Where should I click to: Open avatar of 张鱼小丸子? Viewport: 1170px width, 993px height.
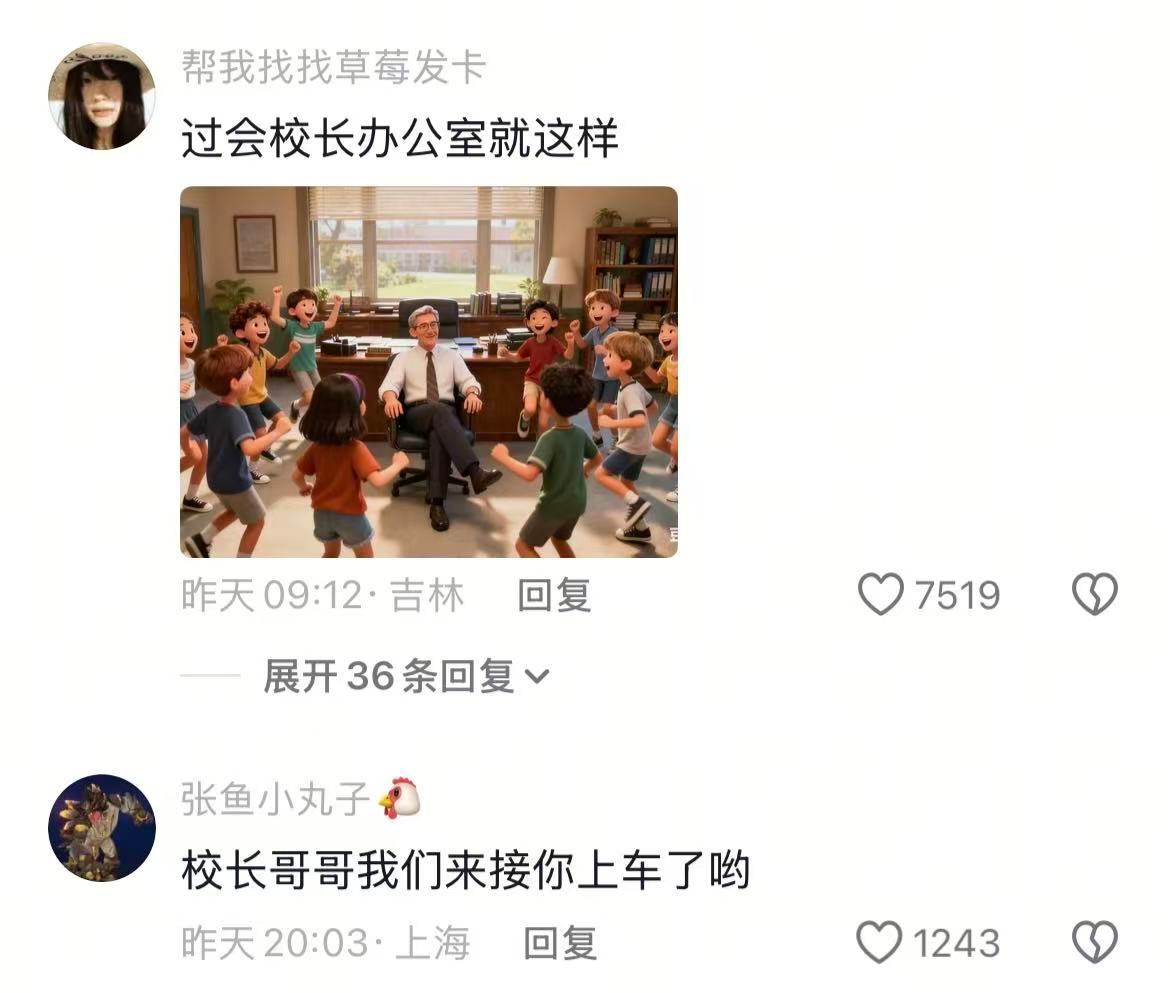(x=102, y=827)
